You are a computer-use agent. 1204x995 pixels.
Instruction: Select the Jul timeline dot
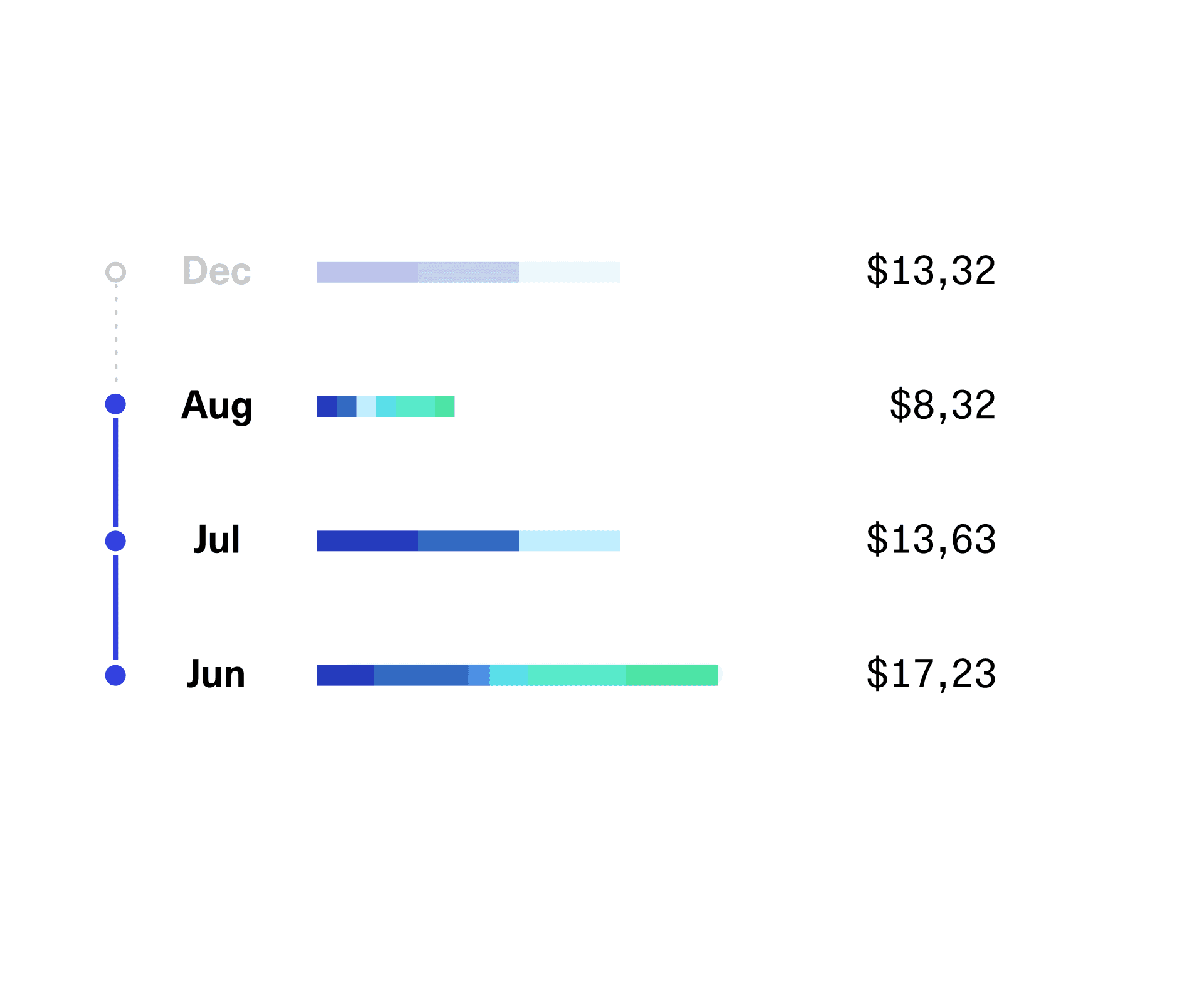[x=115, y=540]
